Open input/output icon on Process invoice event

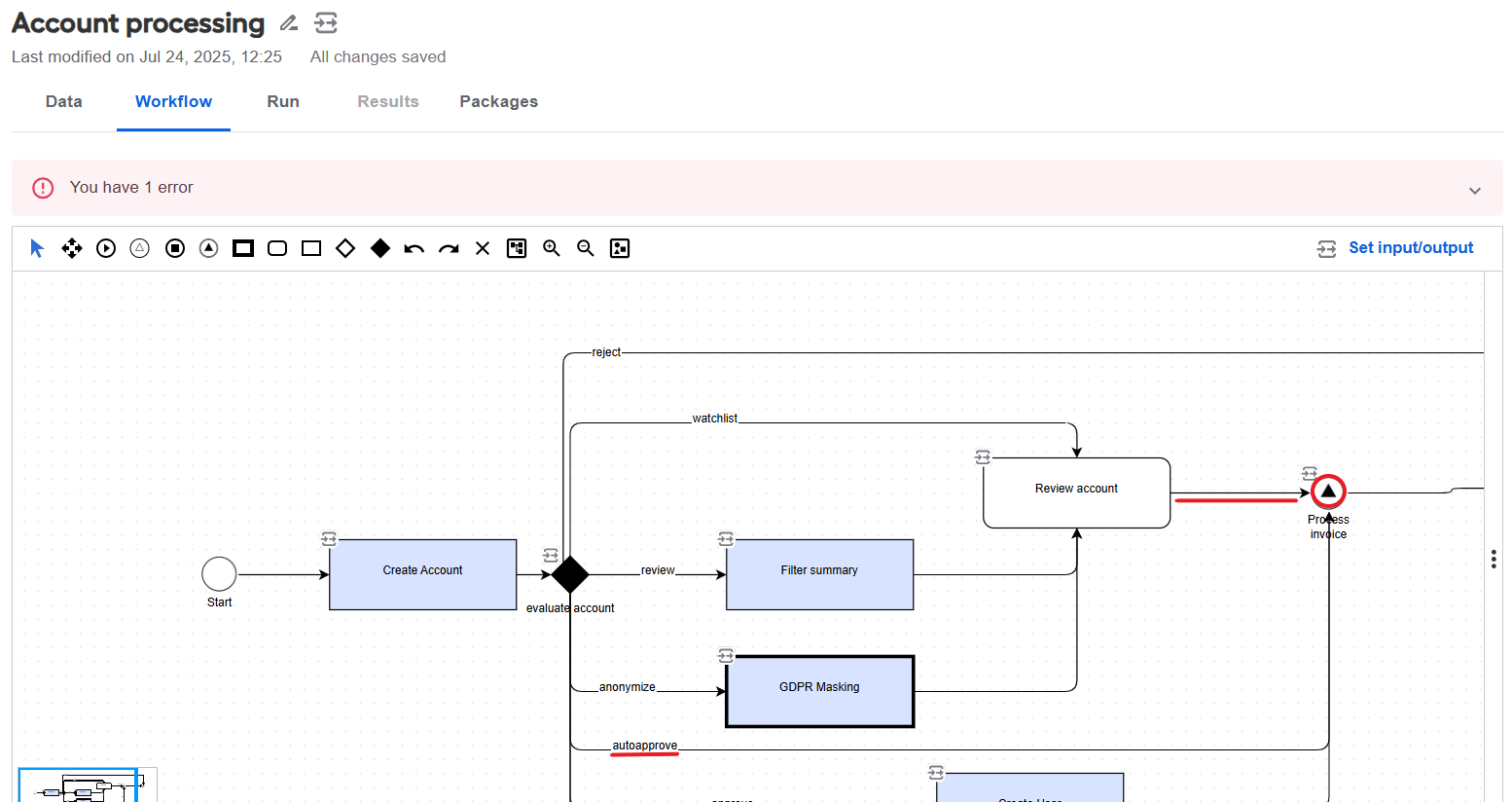pyautogui.click(x=1310, y=473)
